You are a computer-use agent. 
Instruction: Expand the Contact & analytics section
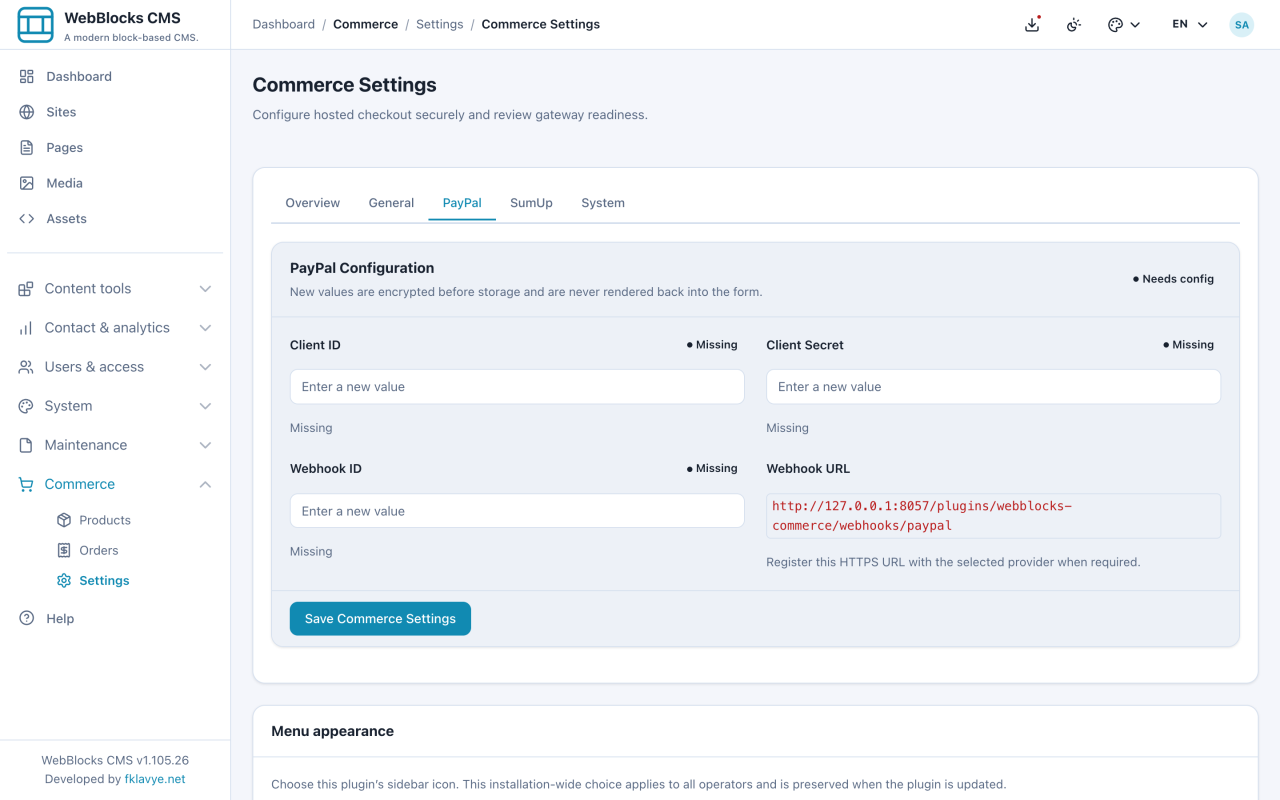(x=115, y=327)
